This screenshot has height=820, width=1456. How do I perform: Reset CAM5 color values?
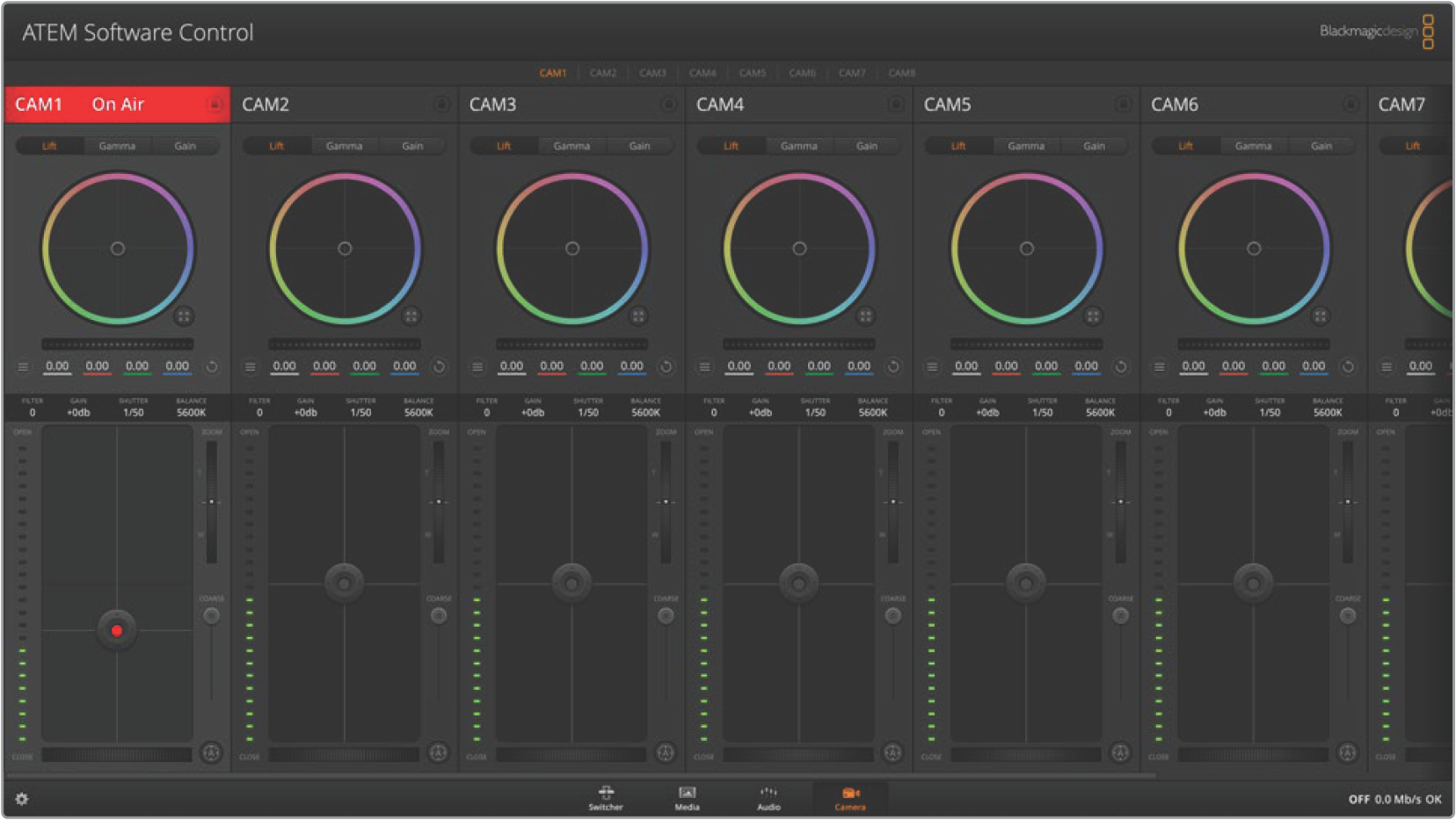tap(1120, 366)
